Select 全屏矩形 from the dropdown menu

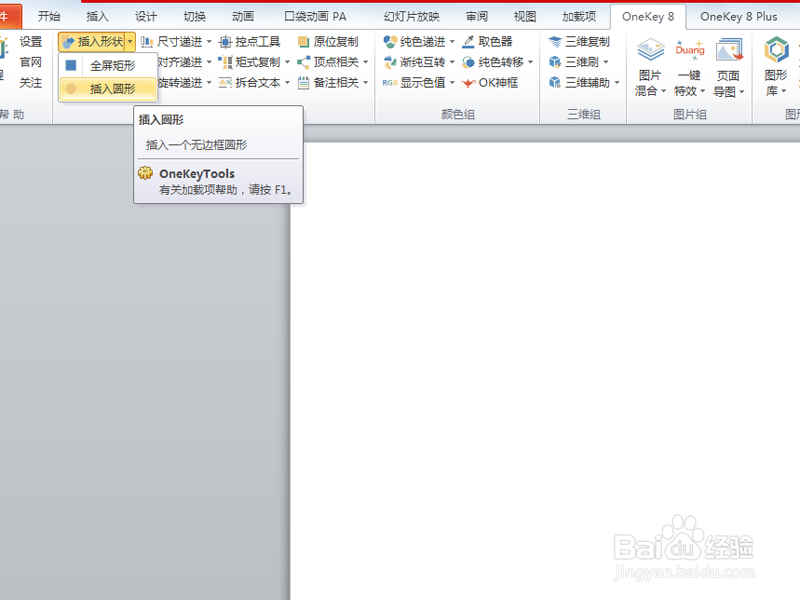coord(107,65)
